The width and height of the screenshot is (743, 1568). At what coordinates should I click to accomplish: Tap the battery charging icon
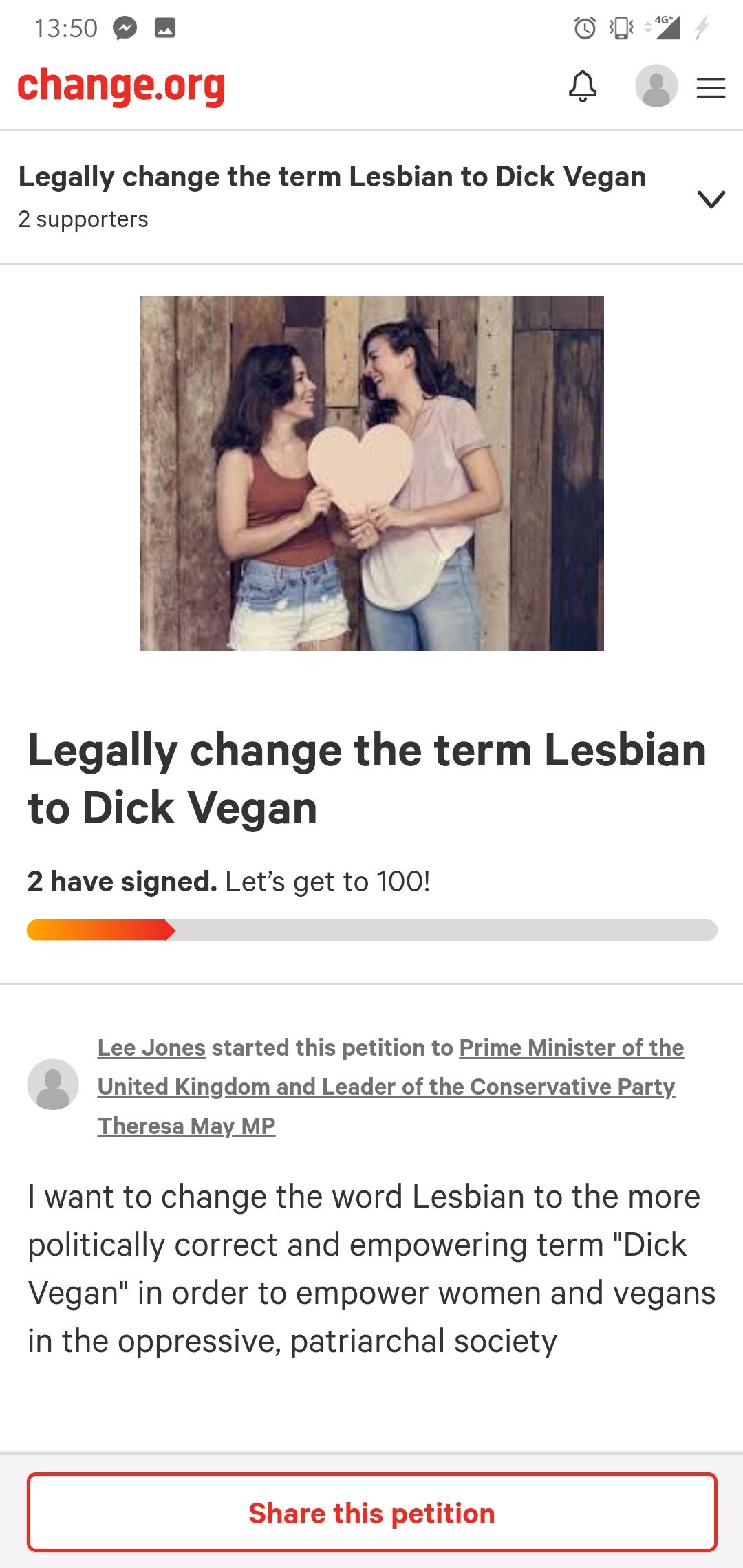(x=702, y=28)
